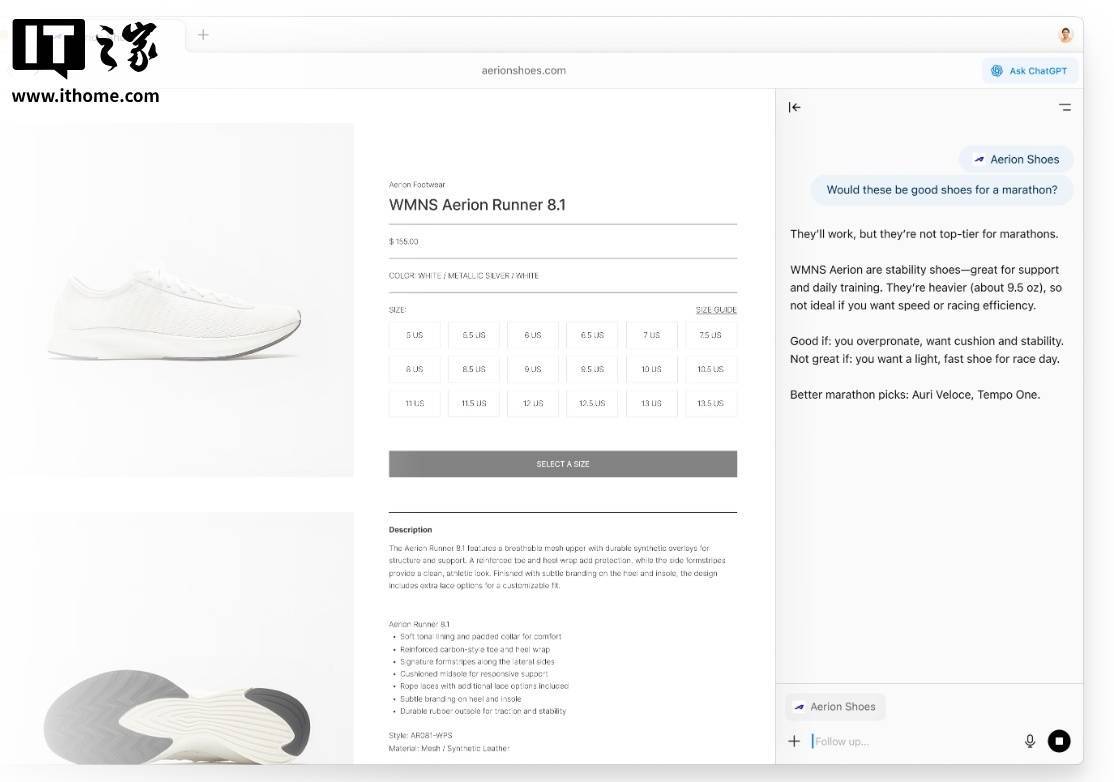Click the aerionshoes.com address bar
This screenshot has width=1114, height=782.
click(x=523, y=71)
